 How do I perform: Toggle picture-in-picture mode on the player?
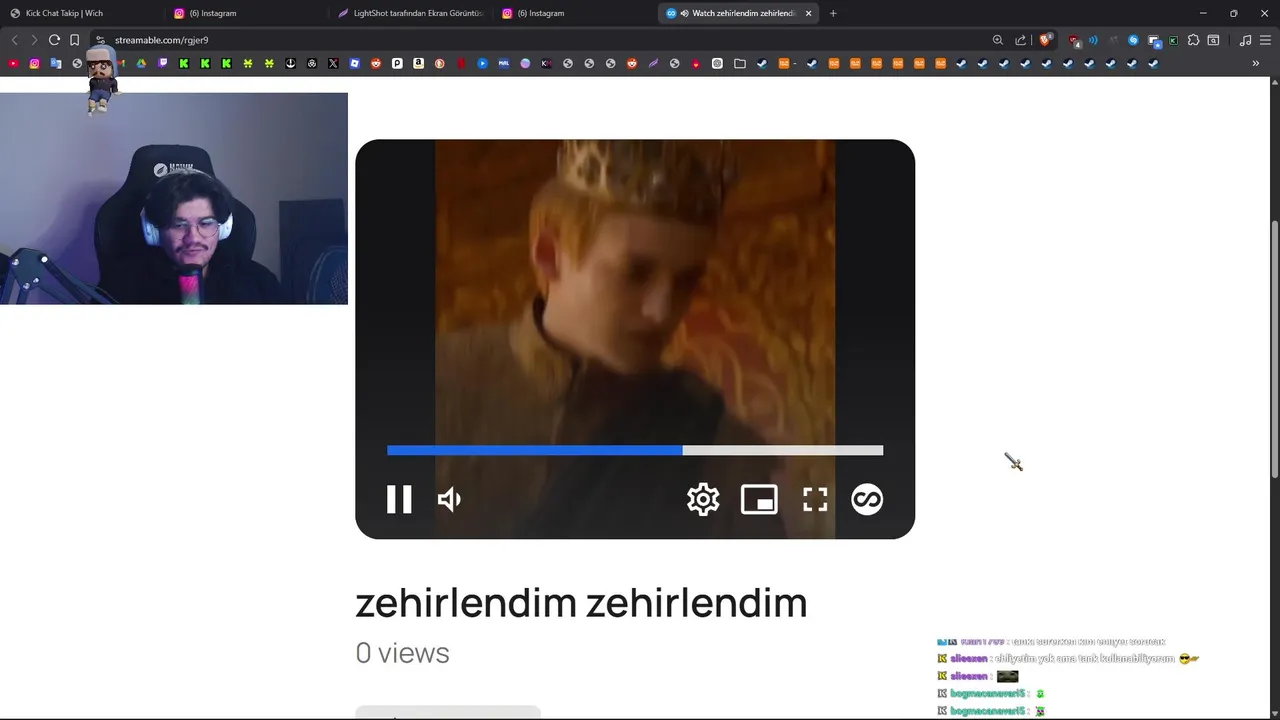759,499
